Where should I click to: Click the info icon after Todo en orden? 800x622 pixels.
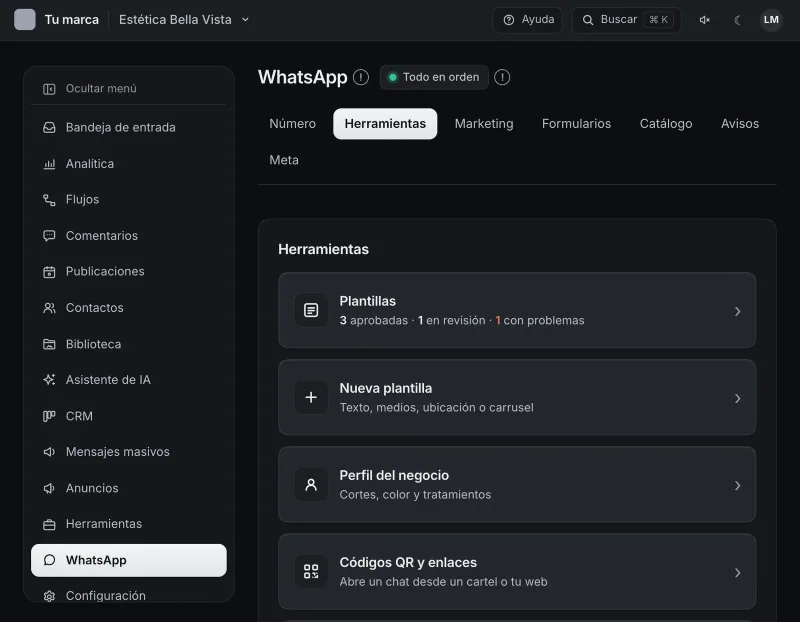(502, 77)
